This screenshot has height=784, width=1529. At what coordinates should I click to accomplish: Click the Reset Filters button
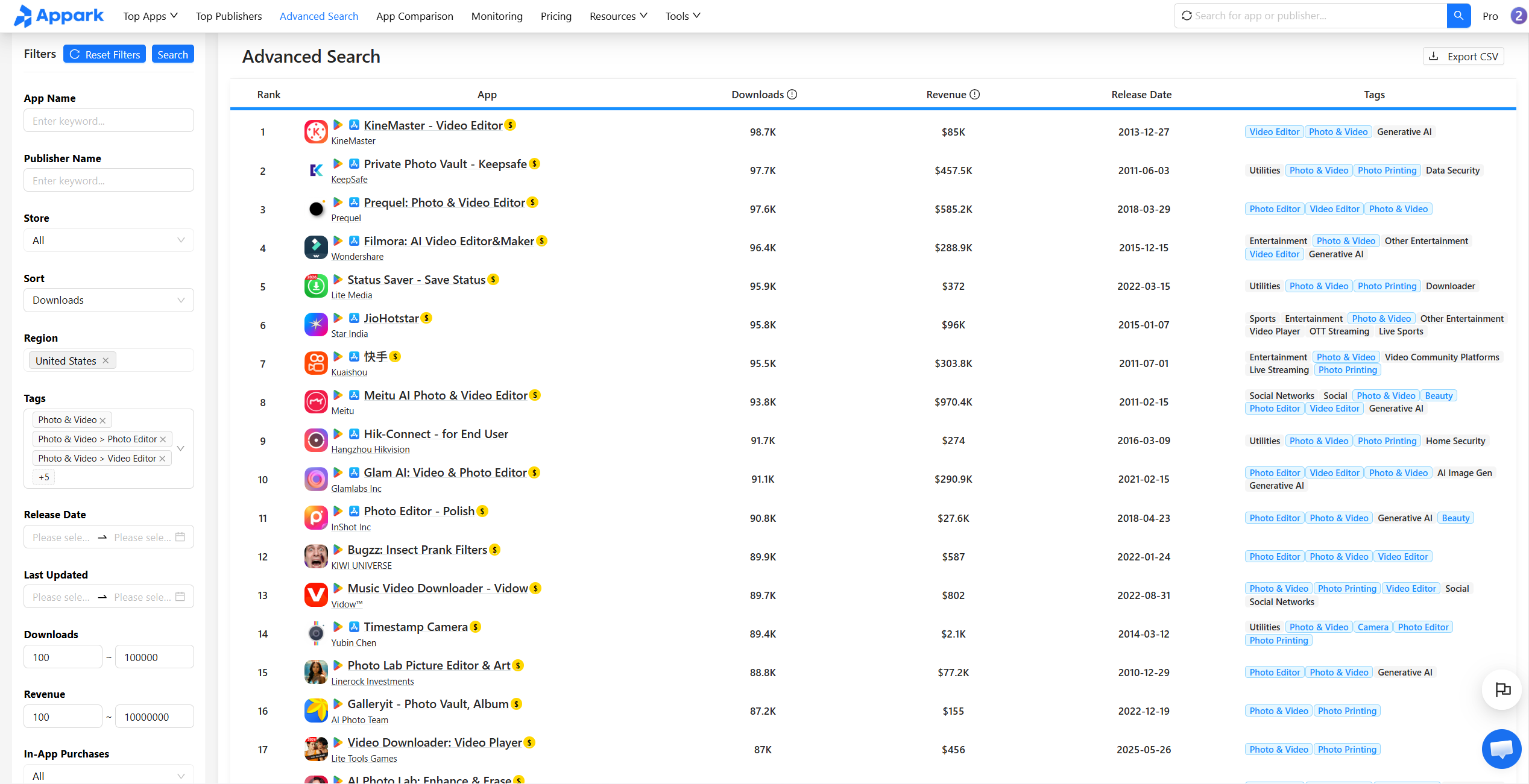coord(104,54)
